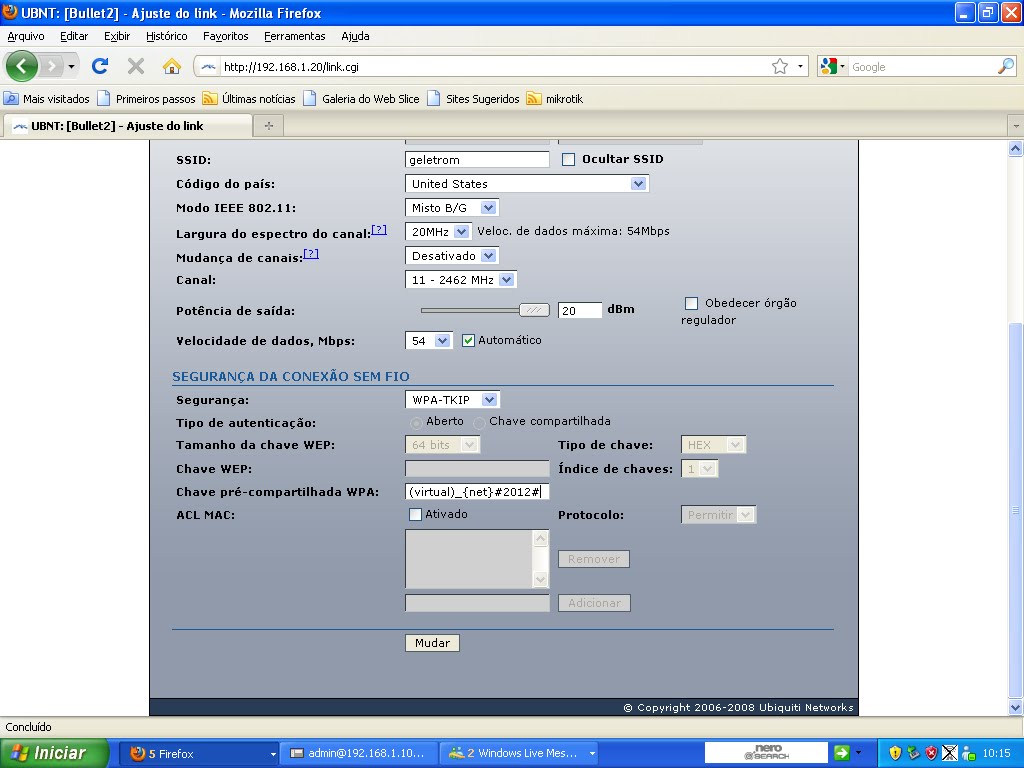Viewport: 1024px width, 768px height.
Task: Open the 20MHz channel width dropdown
Action: pos(437,231)
